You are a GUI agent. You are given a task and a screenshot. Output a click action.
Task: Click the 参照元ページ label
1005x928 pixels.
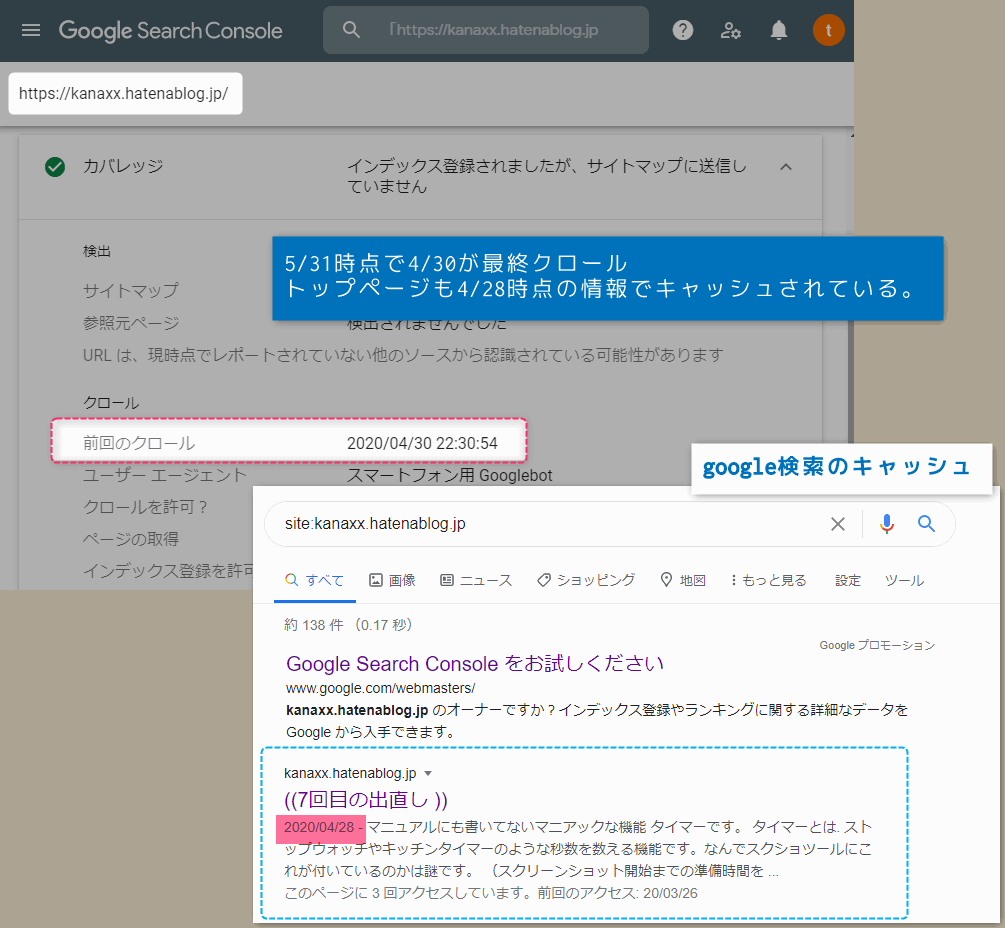(x=131, y=323)
